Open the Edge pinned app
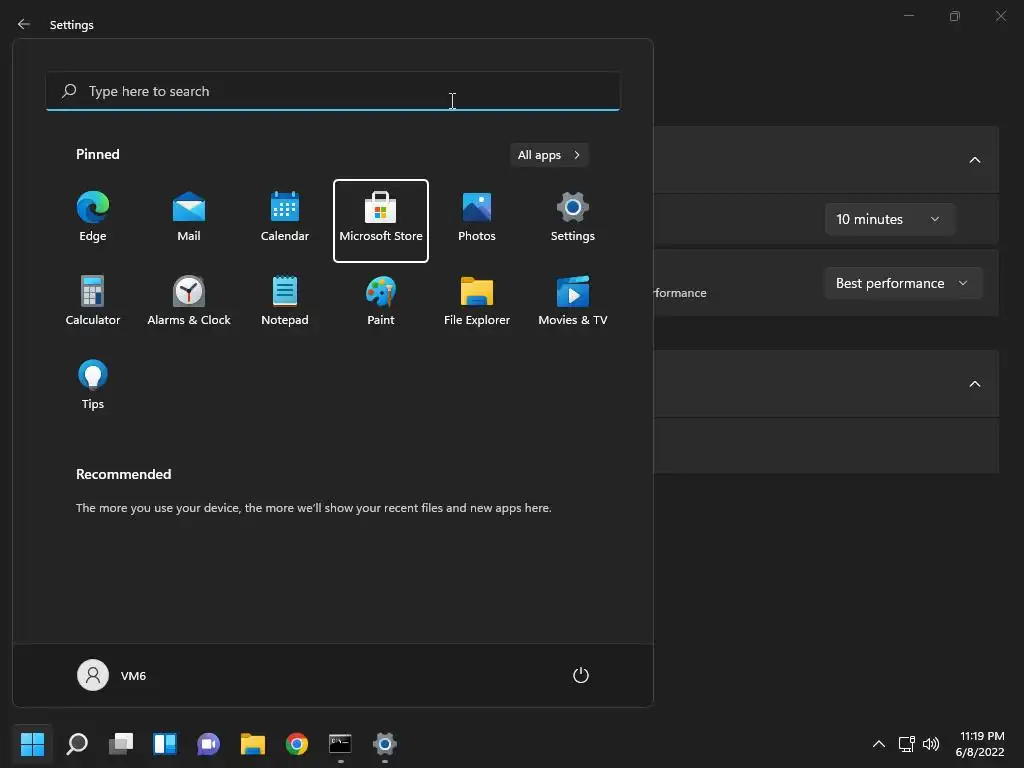 click(x=93, y=219)
